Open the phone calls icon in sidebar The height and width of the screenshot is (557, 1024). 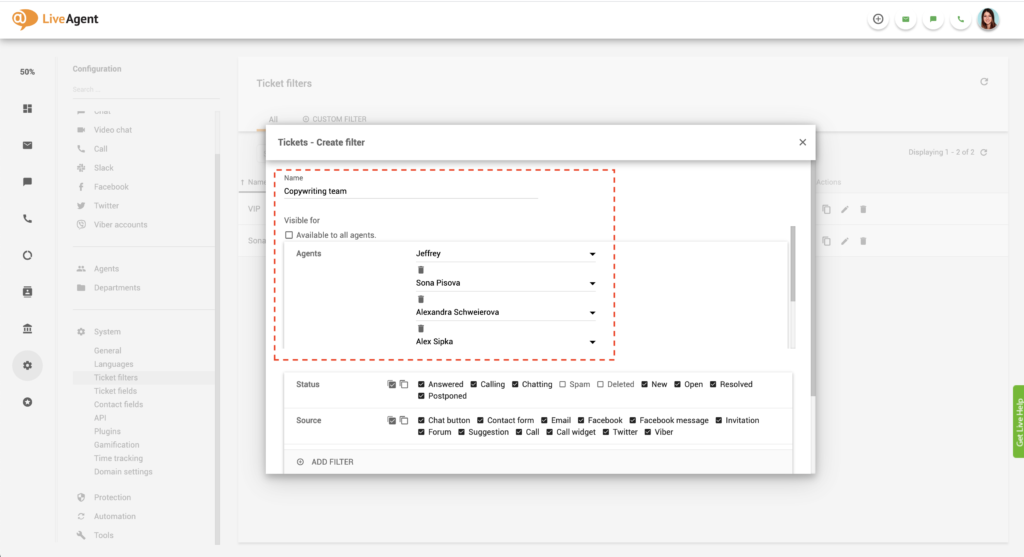[x=28, y=218]
